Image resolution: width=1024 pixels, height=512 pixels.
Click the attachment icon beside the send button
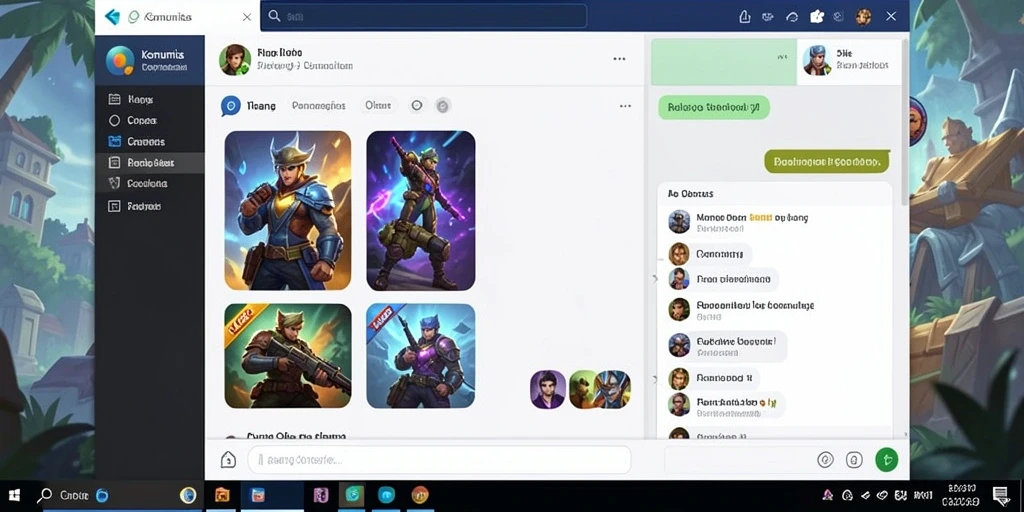[854, 460]
